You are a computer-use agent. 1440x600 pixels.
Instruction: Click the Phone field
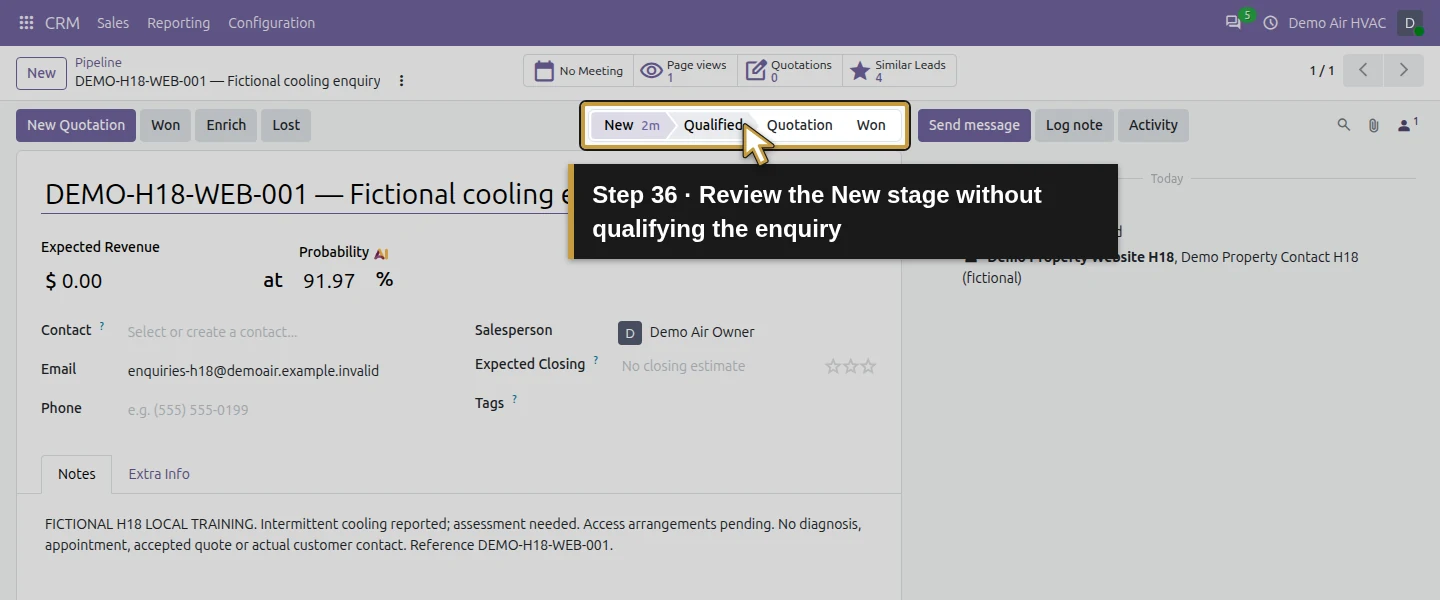(284, 410)
